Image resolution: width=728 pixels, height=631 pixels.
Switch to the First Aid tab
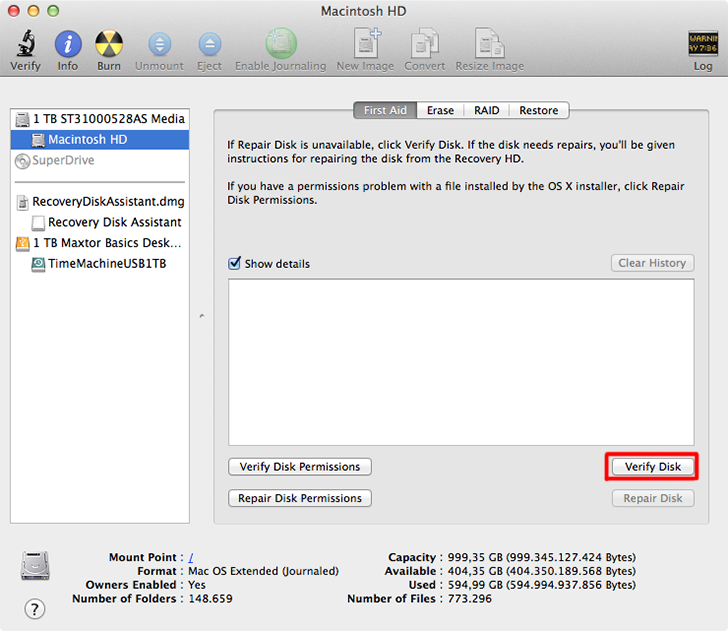point(385,111)
